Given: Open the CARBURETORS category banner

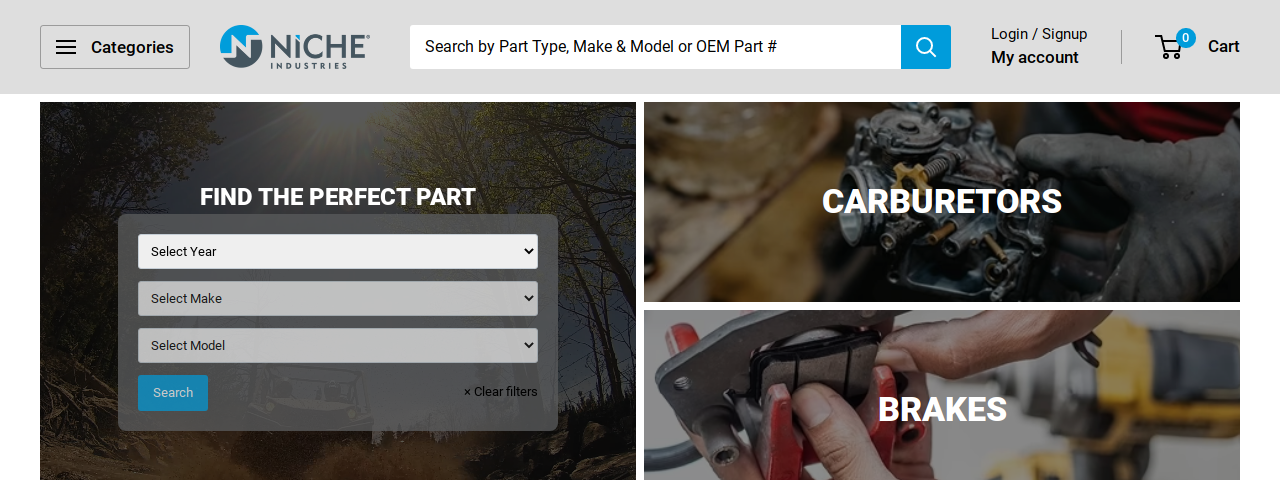Looking at the screenshot, I should coord(942,202).
